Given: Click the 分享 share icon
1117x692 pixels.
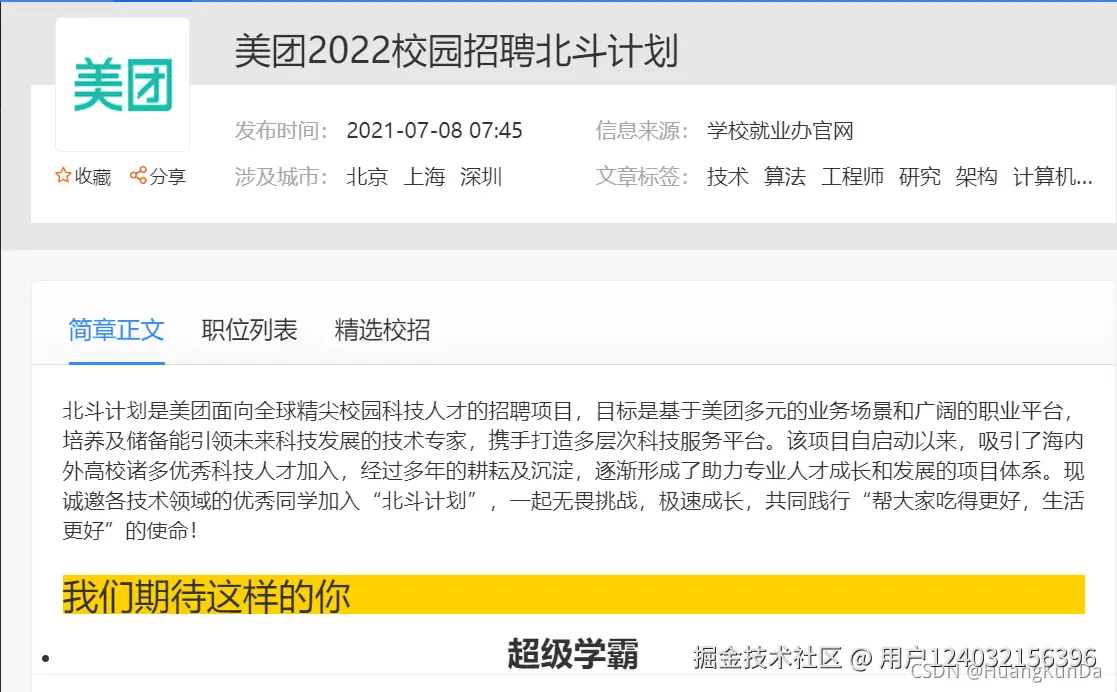Looking at the screenshot, I should tap(138, 175).
